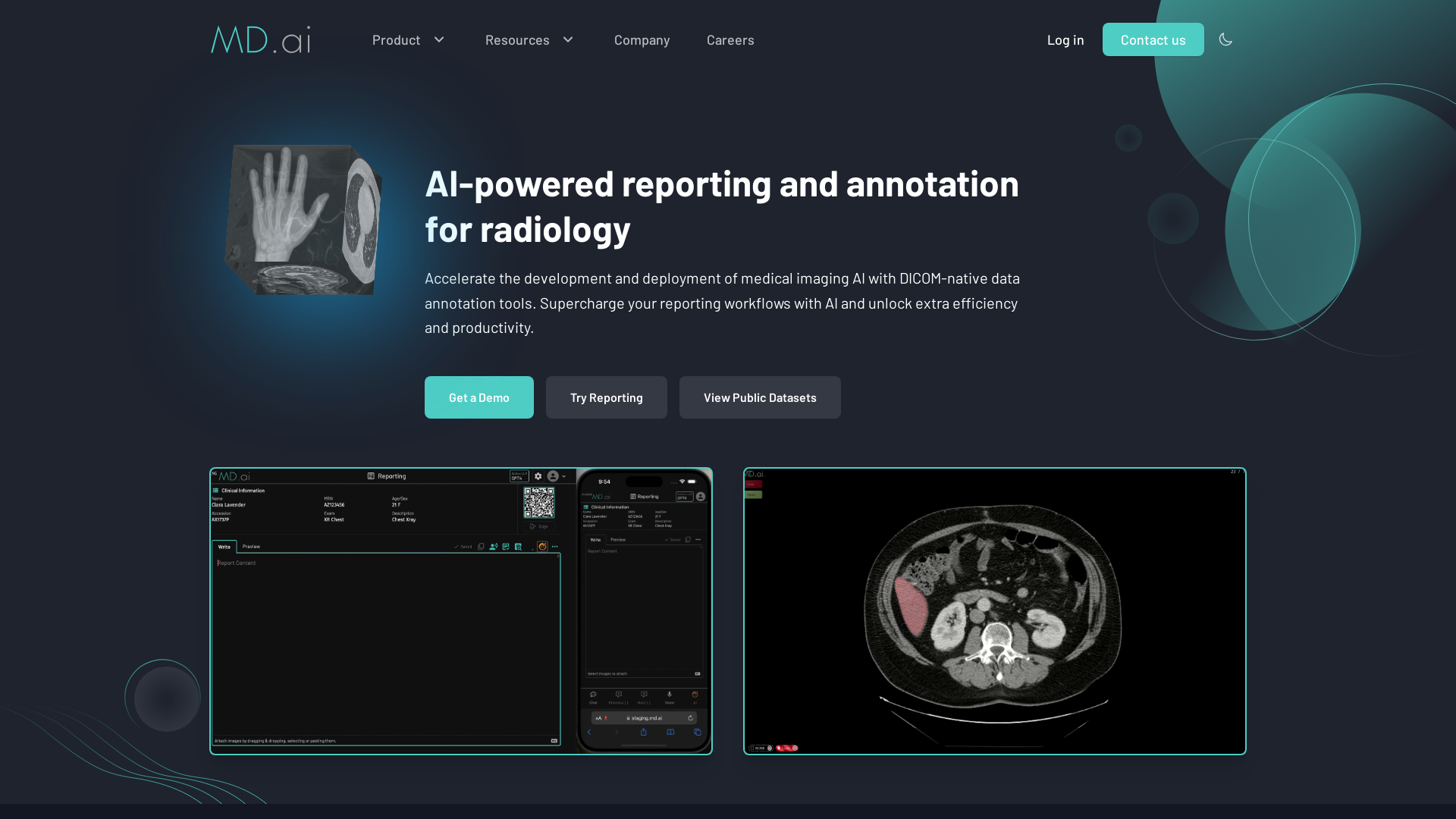Click the settings gear in reporting screenshot
The width and height of the screenshot is (1456, 819).
pos(538,476)
